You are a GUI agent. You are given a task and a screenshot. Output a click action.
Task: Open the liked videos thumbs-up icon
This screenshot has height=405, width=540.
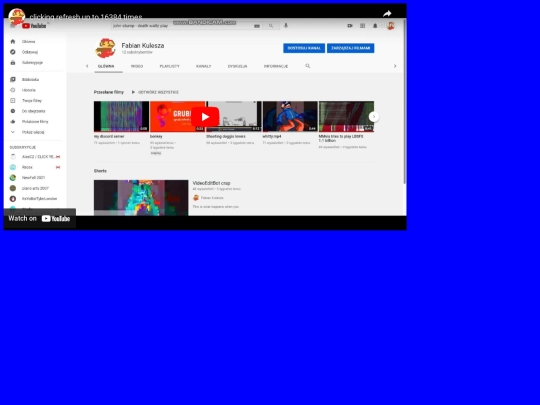point(13,122)
